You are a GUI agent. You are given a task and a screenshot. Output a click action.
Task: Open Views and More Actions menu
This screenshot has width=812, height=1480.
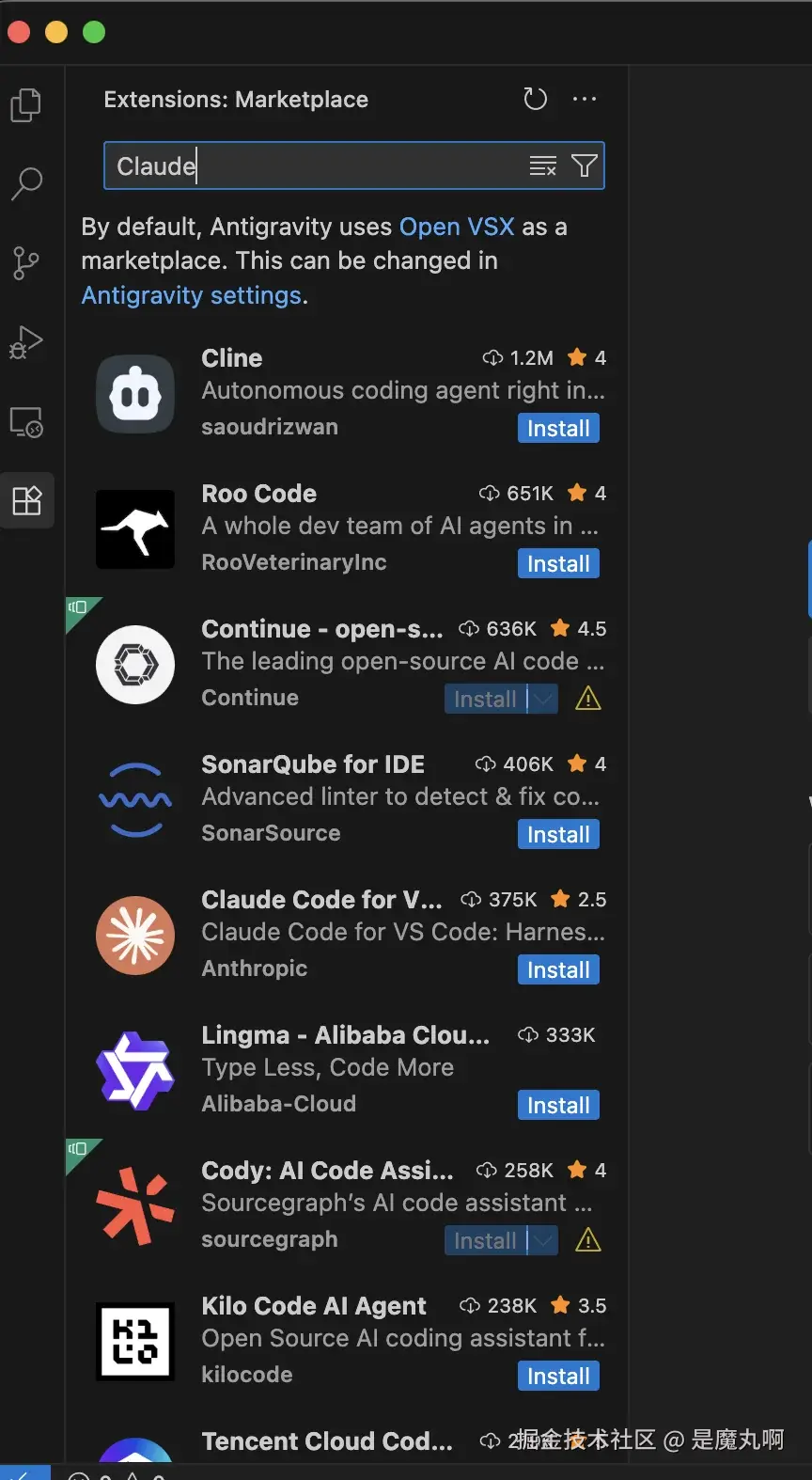tap(585, 99)
